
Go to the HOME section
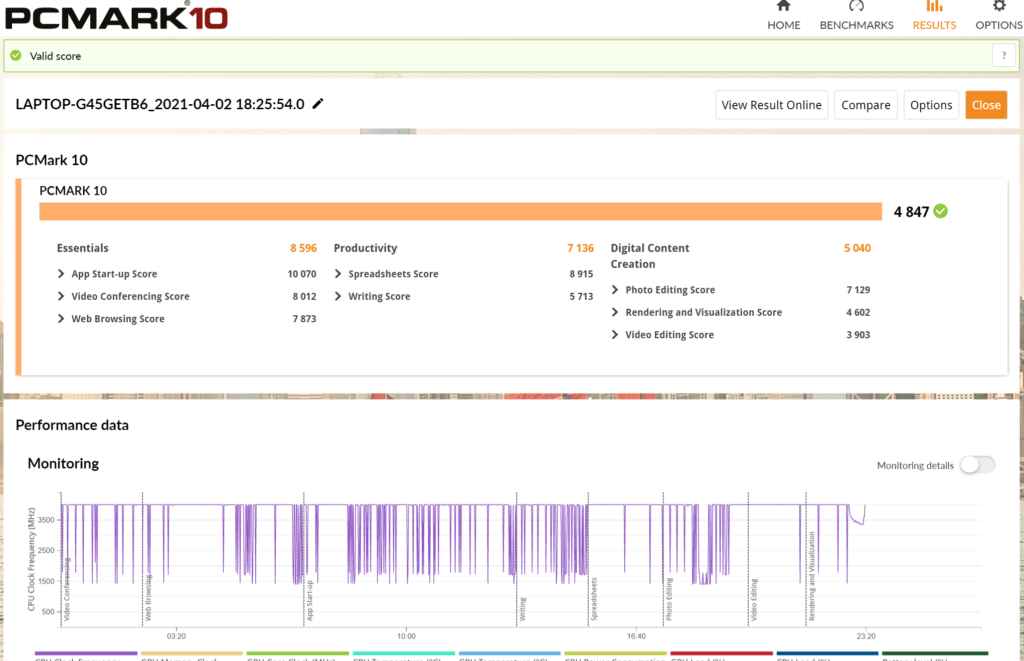pos(783,16)
